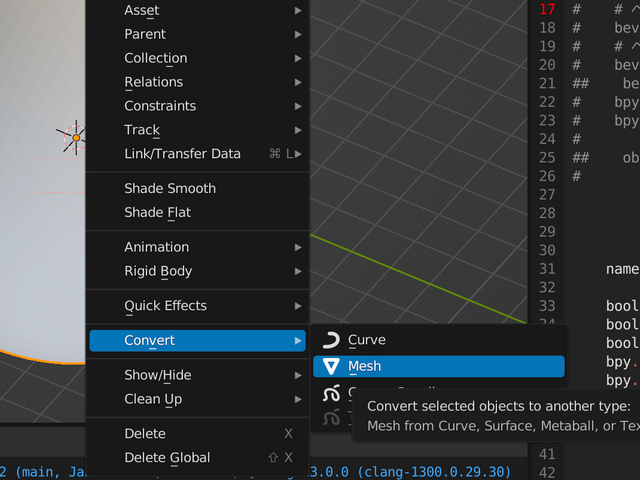
Task: Click the Convert menu item
Action: 150,341
